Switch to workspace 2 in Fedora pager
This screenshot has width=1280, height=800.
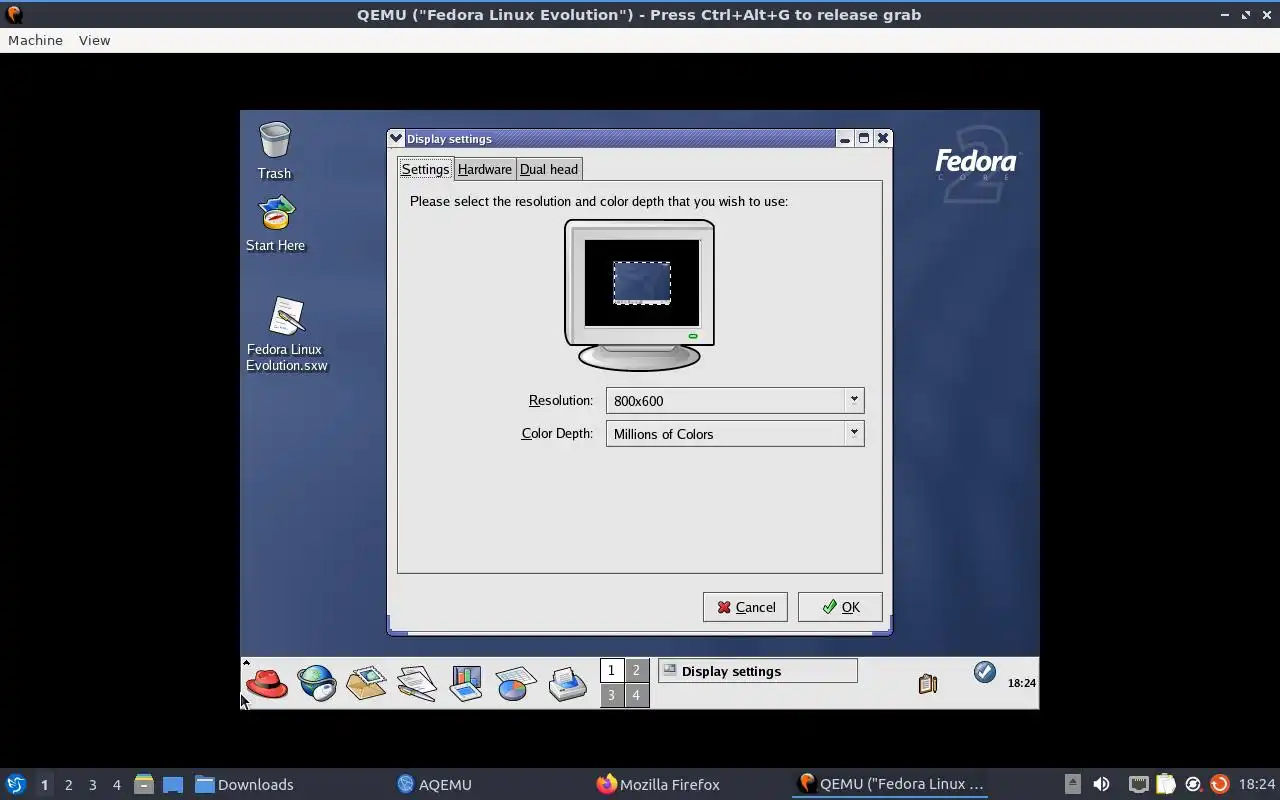click(x=637, y=670)
